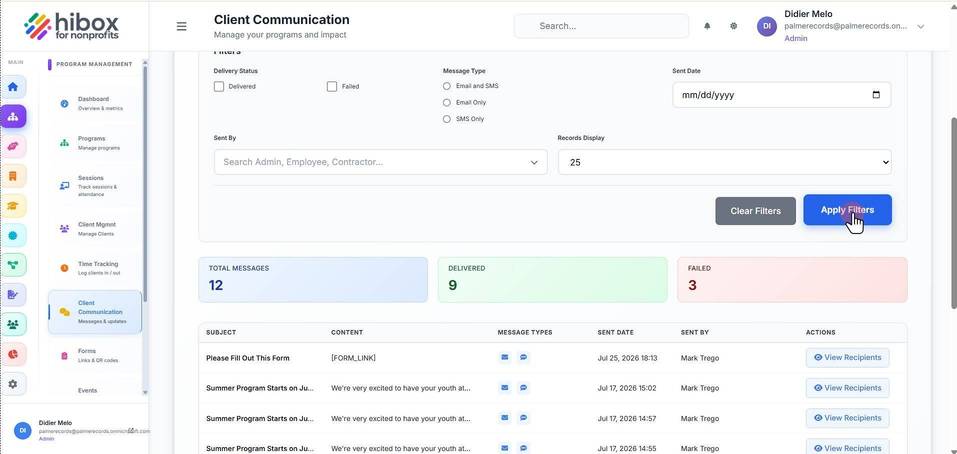Open the home icon in the main rail

[x=13, y=87]
